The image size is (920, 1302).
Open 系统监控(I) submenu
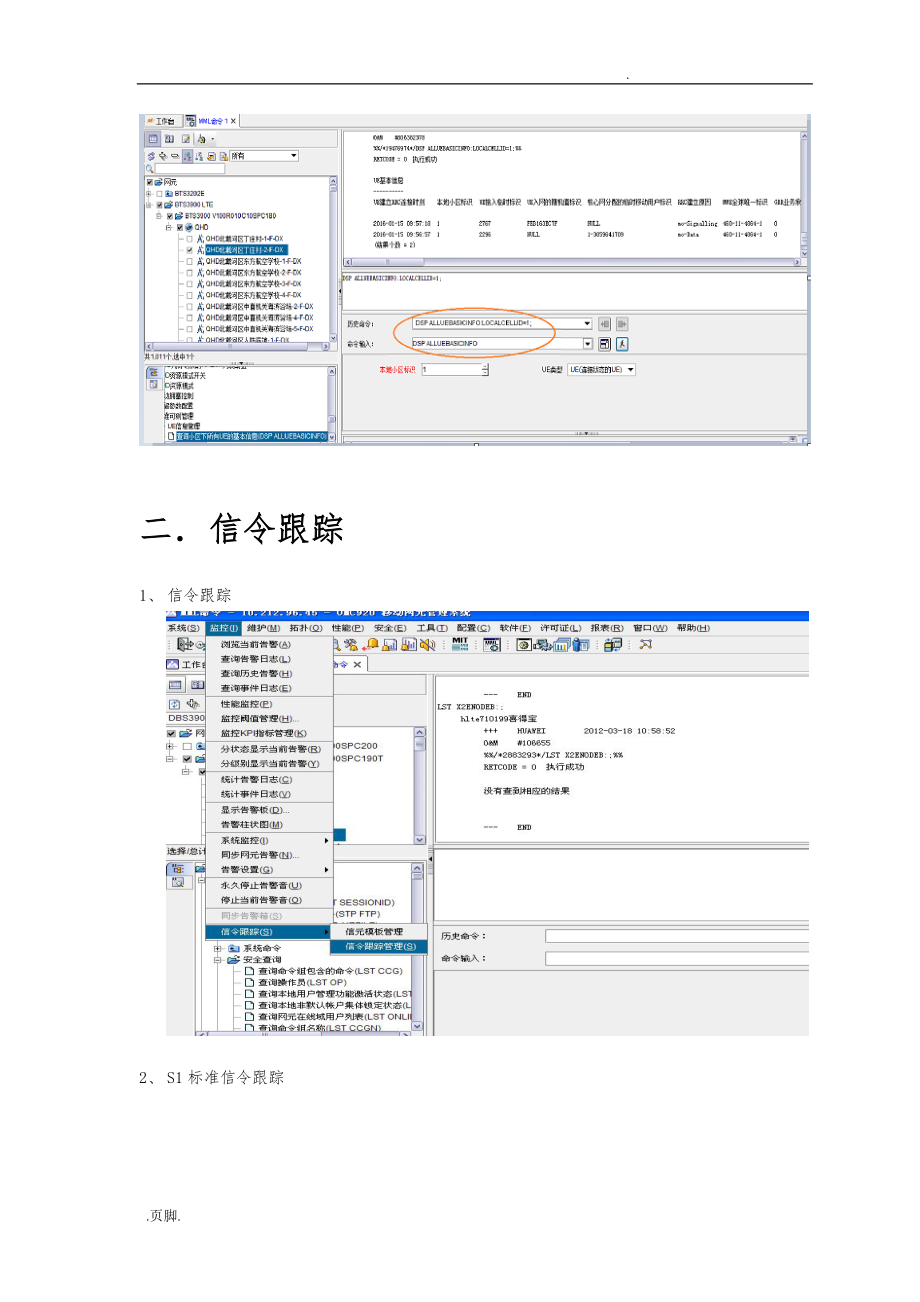[268, 840]
